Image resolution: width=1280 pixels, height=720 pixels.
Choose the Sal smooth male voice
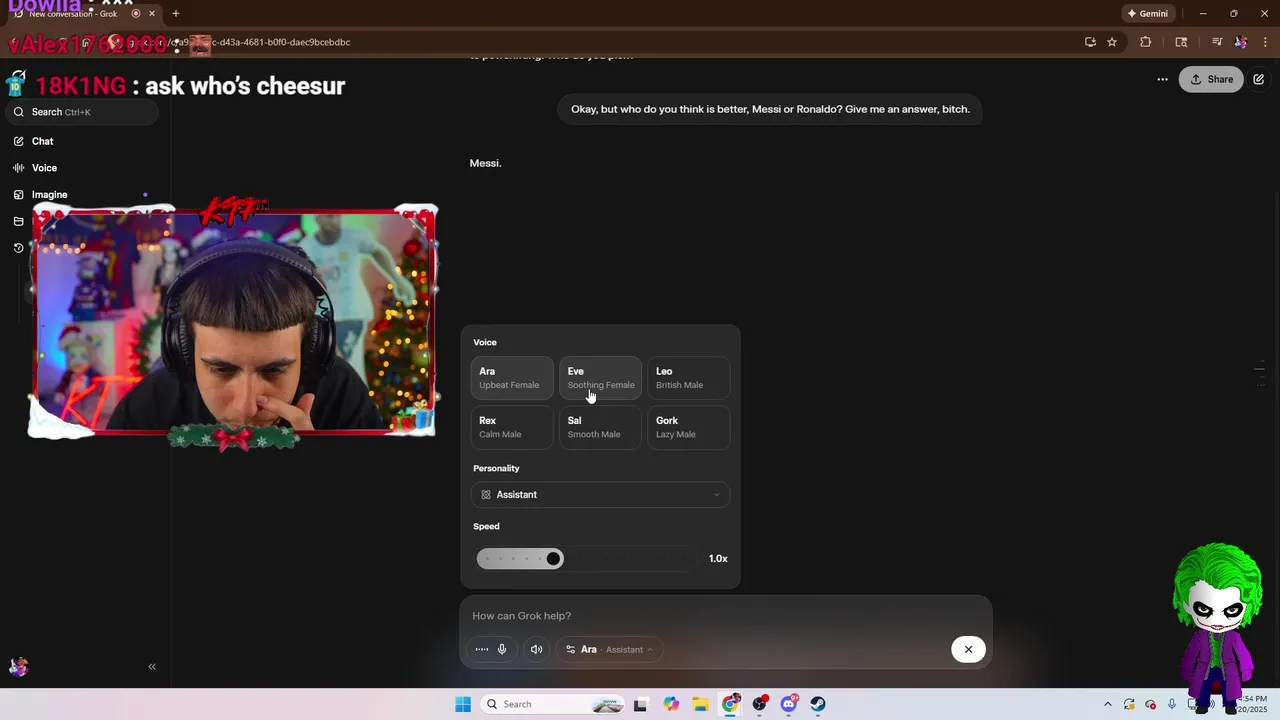(x=600, y=427)
